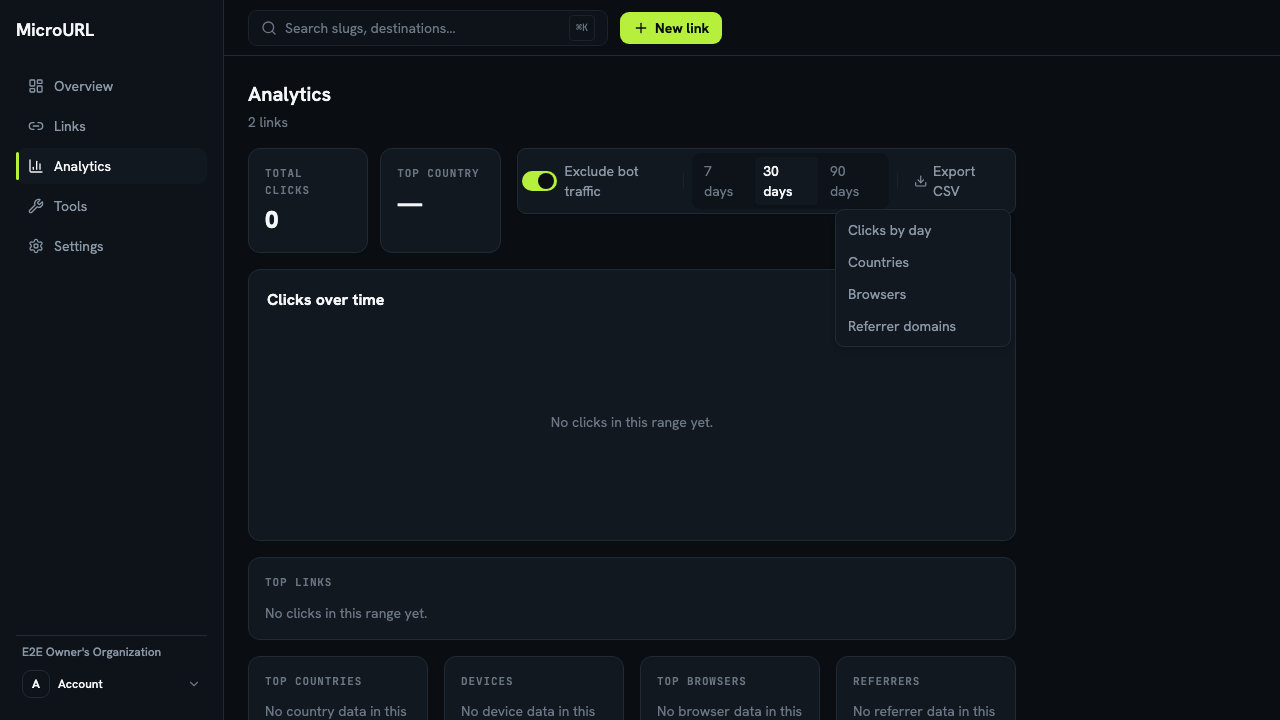The width and height of the screenshot is (1280, 720).
Task: Disable the Exclude bot traffic switch
Action: (539, 181)
